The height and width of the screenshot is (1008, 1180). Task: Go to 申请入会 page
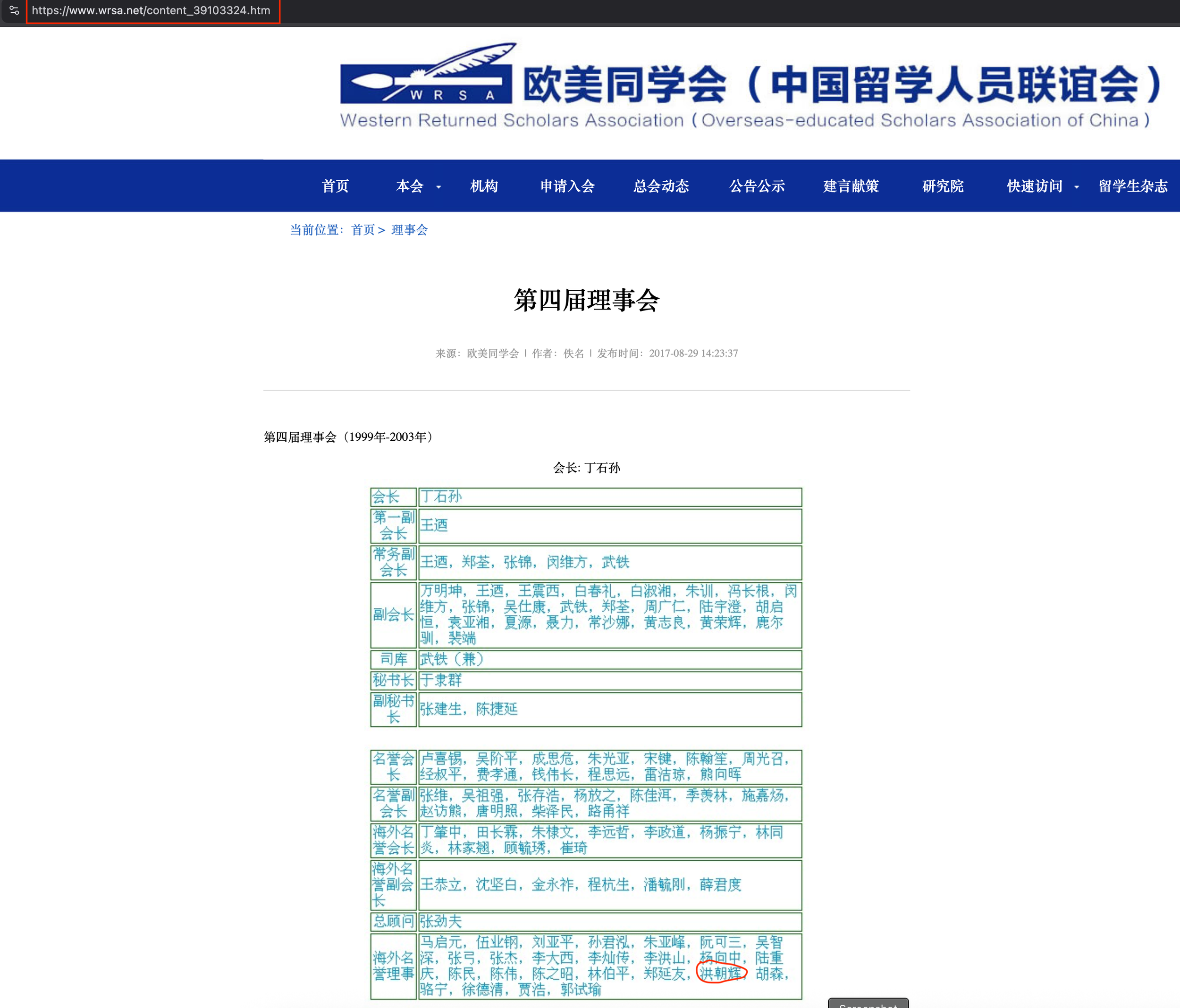[x=567, y=186]
